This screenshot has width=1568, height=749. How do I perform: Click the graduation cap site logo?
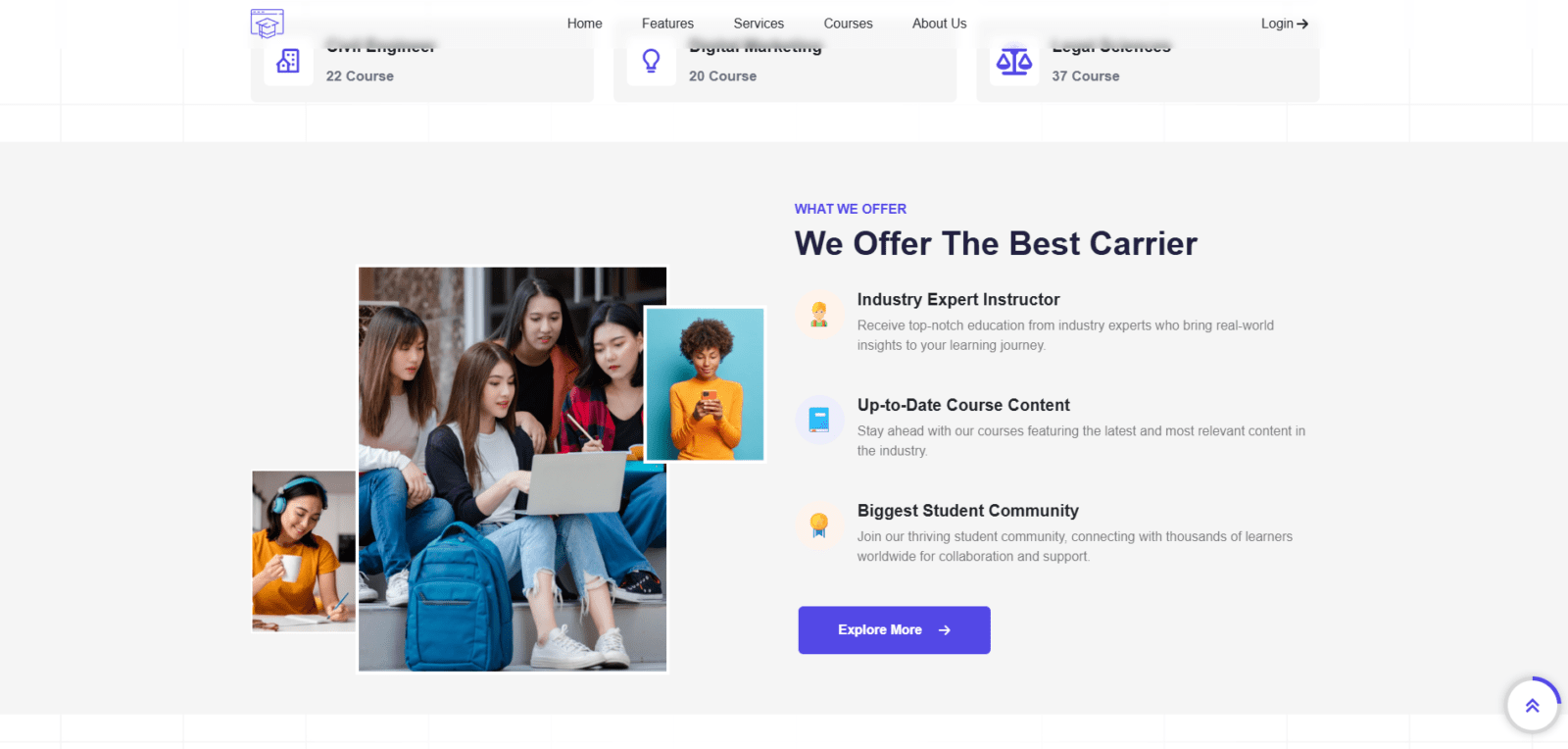(x=267, y=24)
